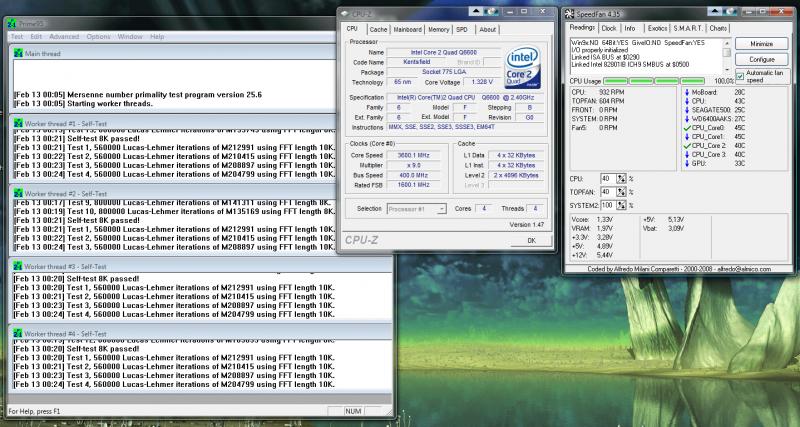Switch to the Mainboard tab in CPU-Z
800x427 pixels.
(x=408, y=30)
